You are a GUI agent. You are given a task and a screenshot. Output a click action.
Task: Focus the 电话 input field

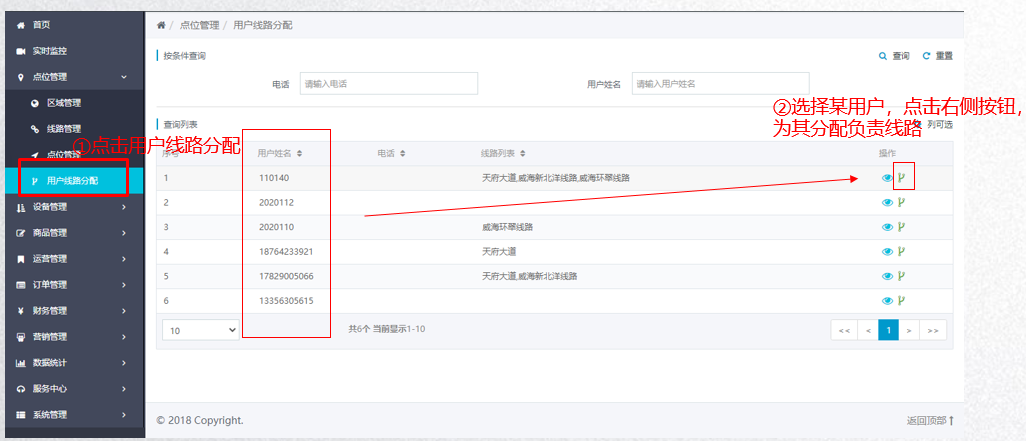coord(389,84)
